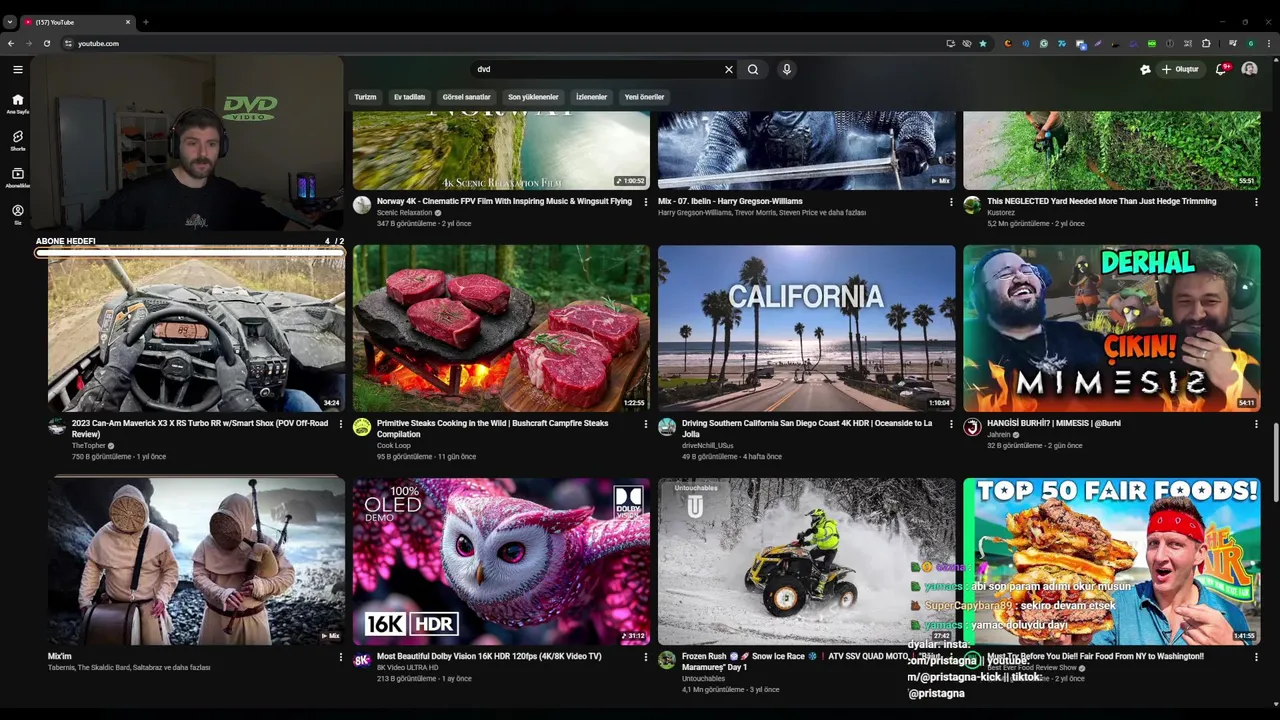This screenshot has height=720, width=1280.
Task: Open options menu for HANGİSİ BURHİ video
Action: coord(1256,424)
